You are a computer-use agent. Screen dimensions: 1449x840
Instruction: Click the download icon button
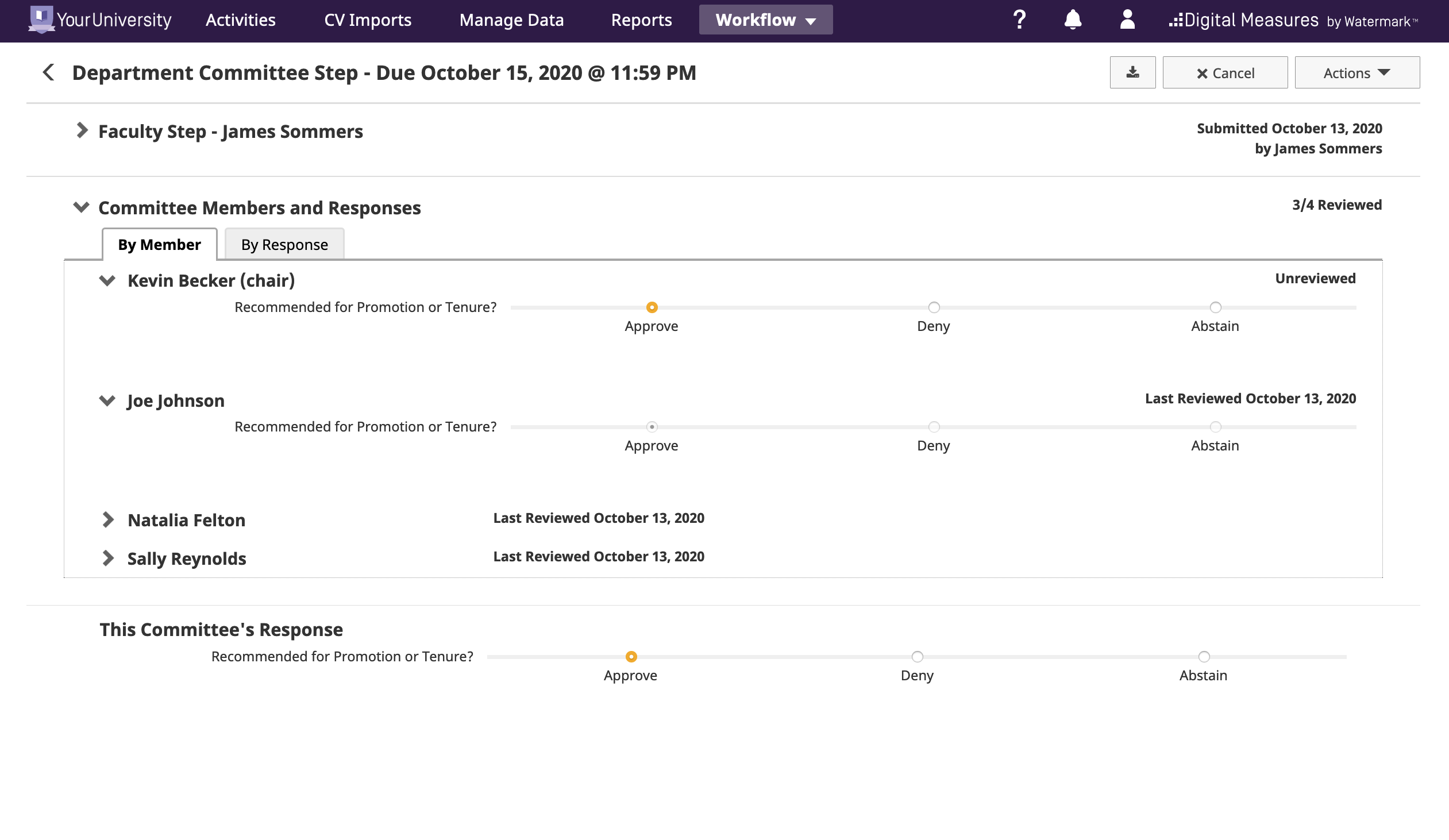(x=1132, y=72)
